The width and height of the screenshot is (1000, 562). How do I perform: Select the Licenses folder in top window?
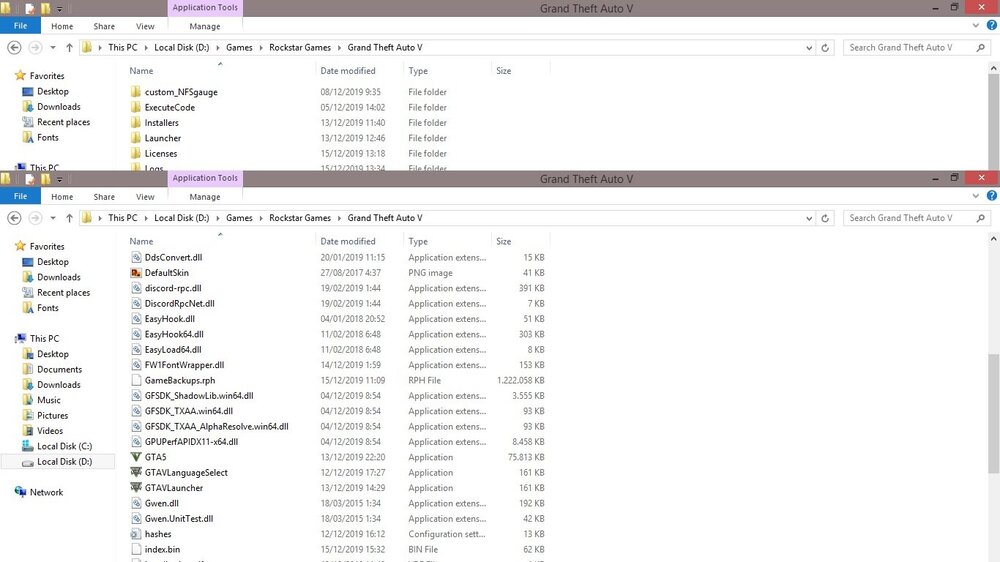(x=161, y=153)
